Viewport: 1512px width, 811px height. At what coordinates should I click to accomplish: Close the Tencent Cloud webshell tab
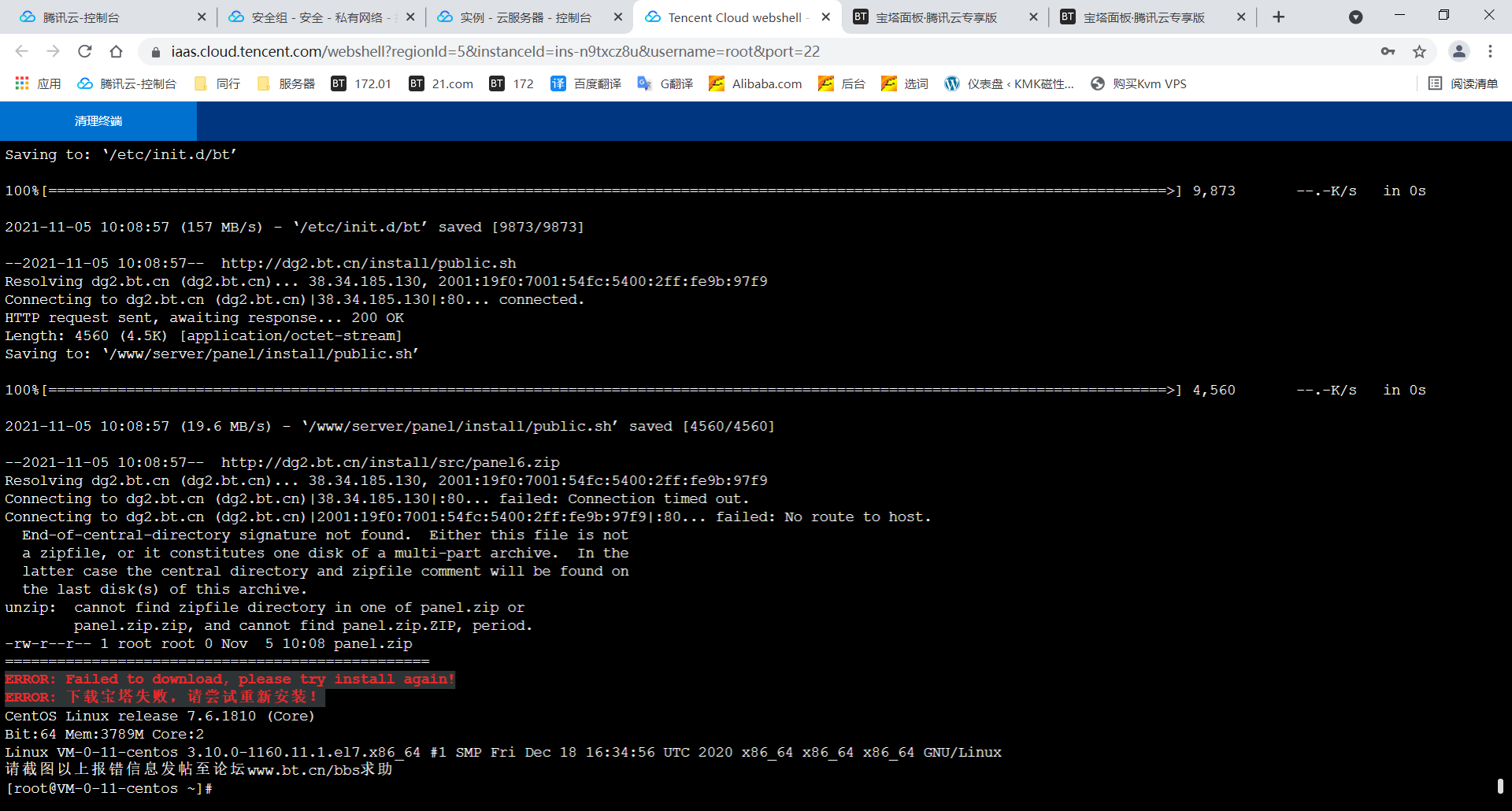click(x=826, y=17)
